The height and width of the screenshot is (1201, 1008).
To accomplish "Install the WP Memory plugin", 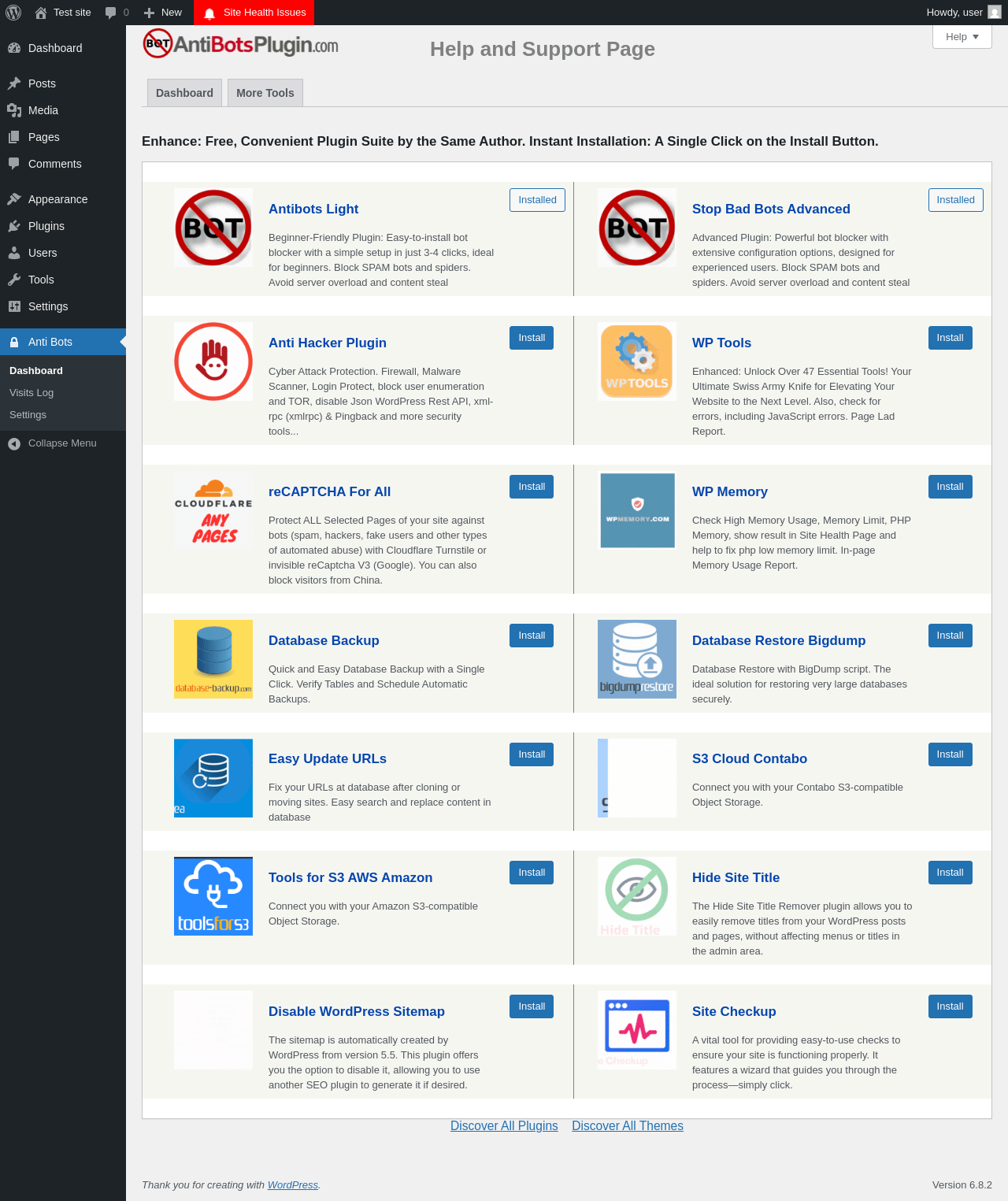I will 951,487.
